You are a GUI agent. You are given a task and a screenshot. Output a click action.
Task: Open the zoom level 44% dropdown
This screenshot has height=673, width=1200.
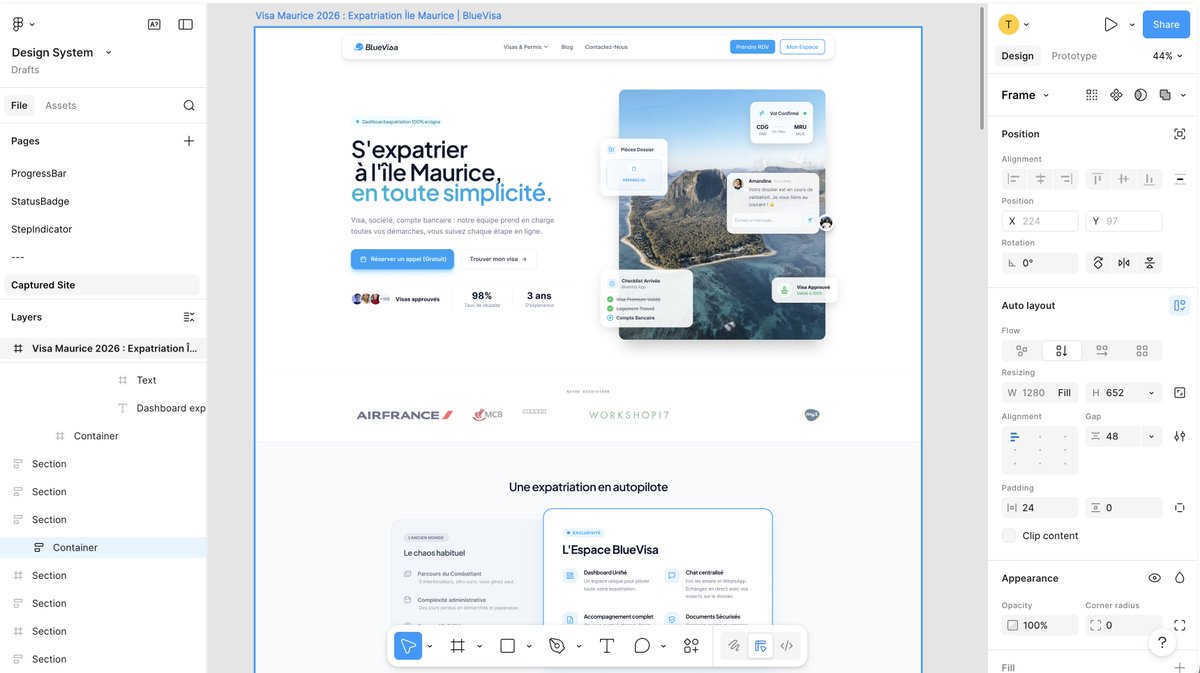coord(1168,56)
